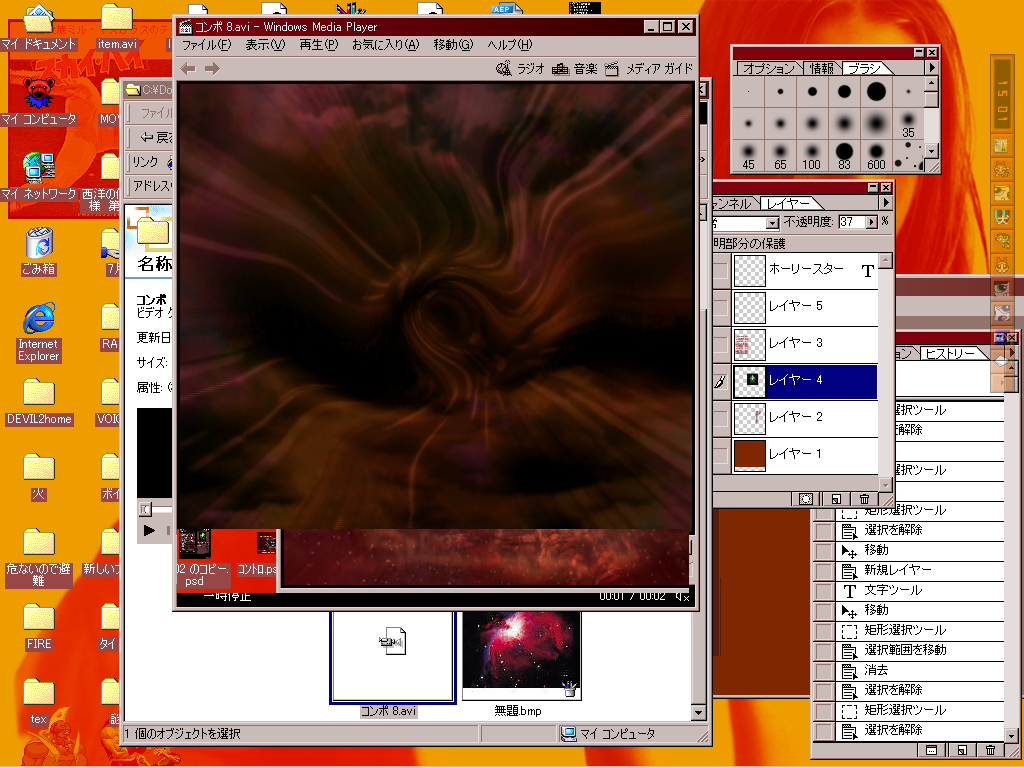1024x768 pixels.
Task: Select the soft 600 brush preset
Action: (876, 156)
